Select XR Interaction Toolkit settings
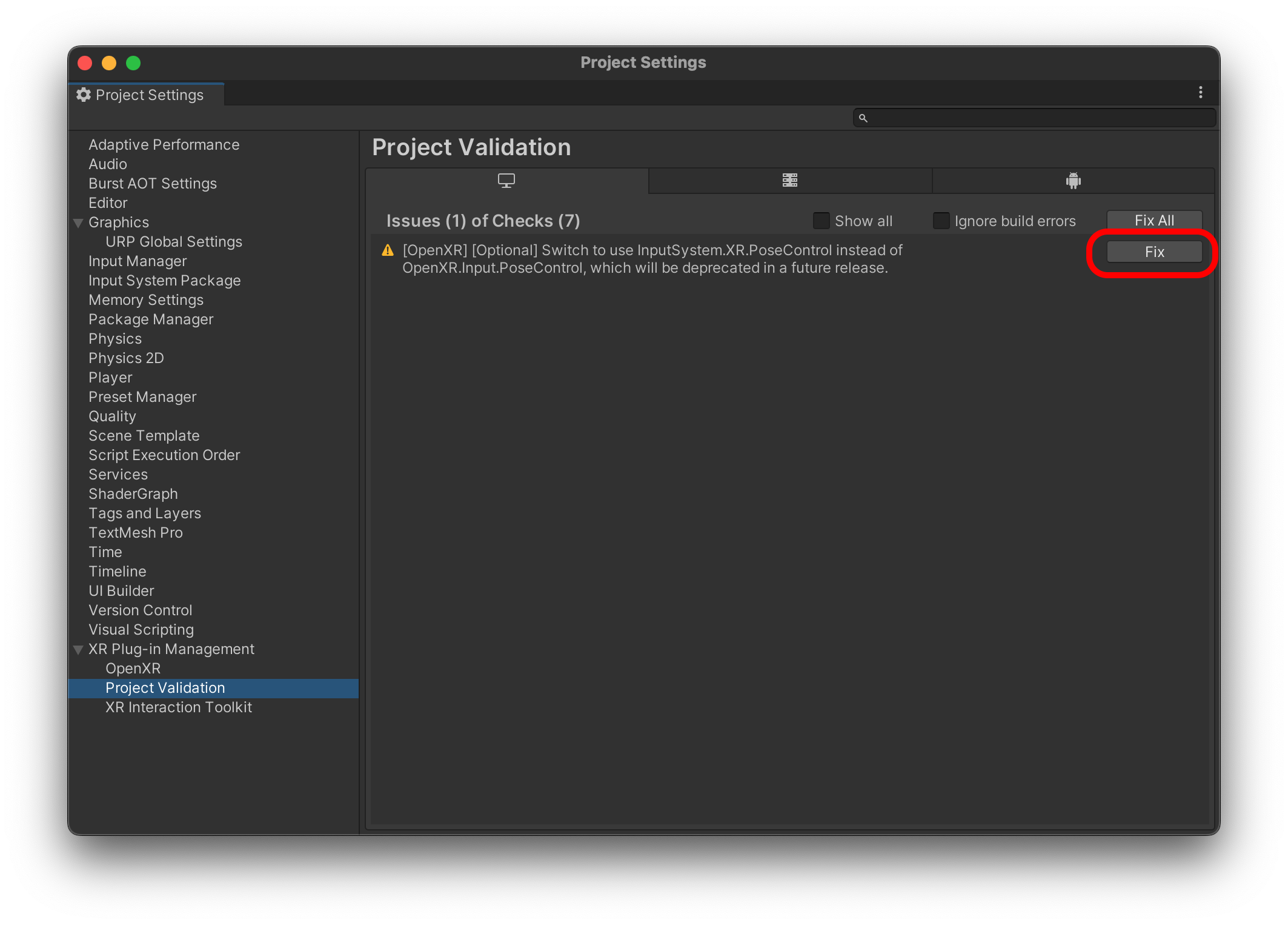 click(178, 707)
